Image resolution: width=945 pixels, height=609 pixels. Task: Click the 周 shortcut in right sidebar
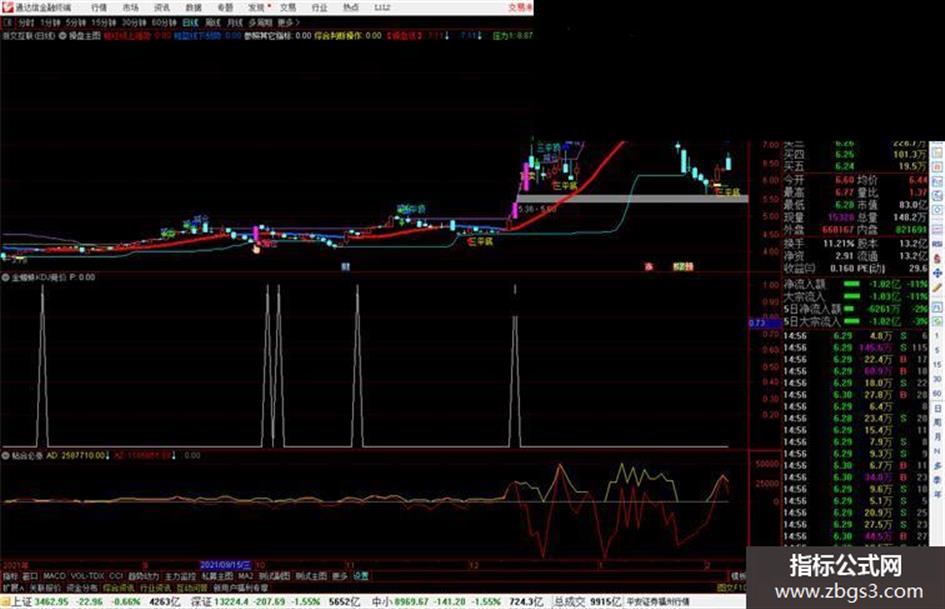[x=937, y=423]
